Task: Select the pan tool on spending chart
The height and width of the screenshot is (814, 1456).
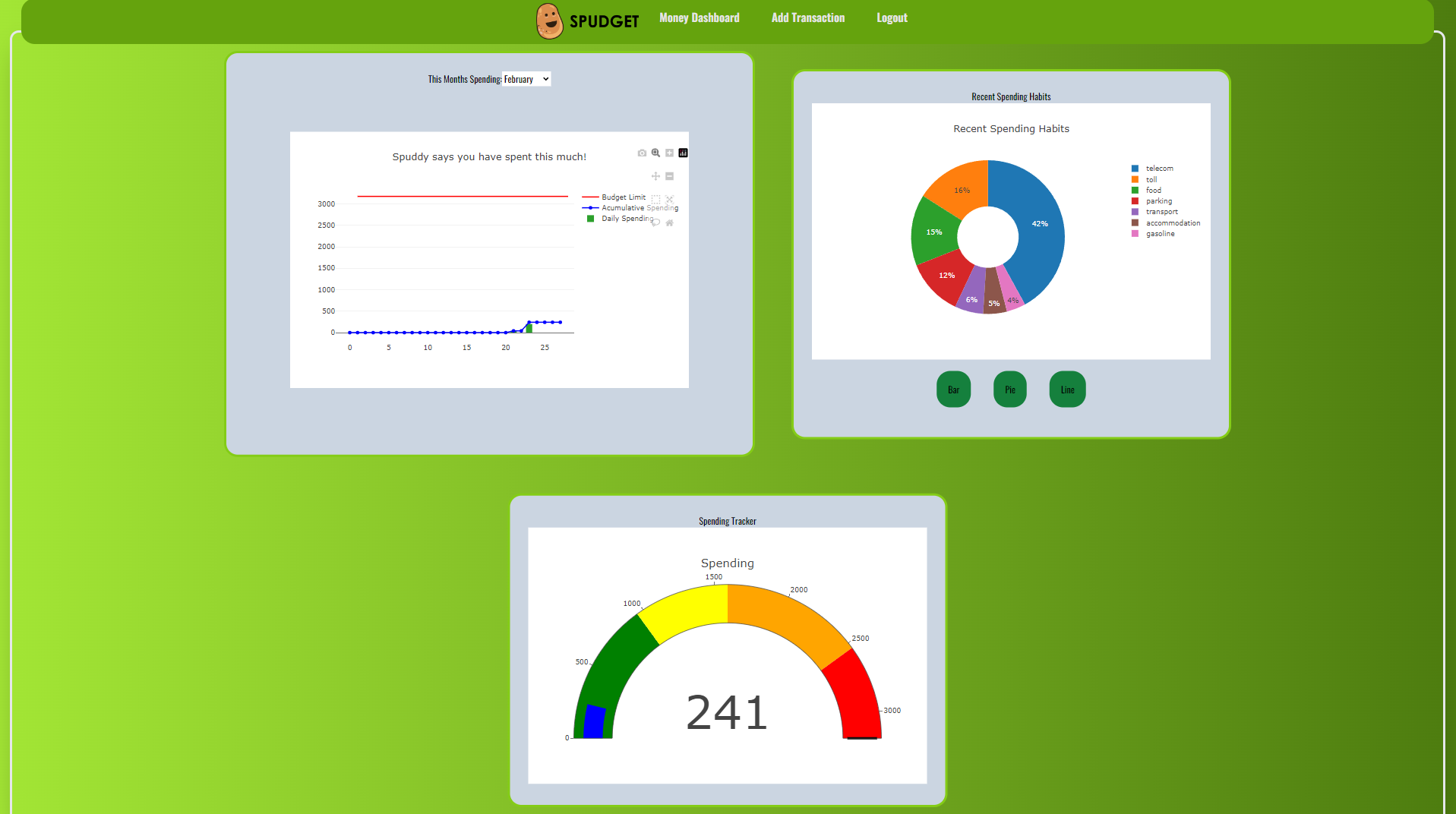Action: click(x=655, y=175)
